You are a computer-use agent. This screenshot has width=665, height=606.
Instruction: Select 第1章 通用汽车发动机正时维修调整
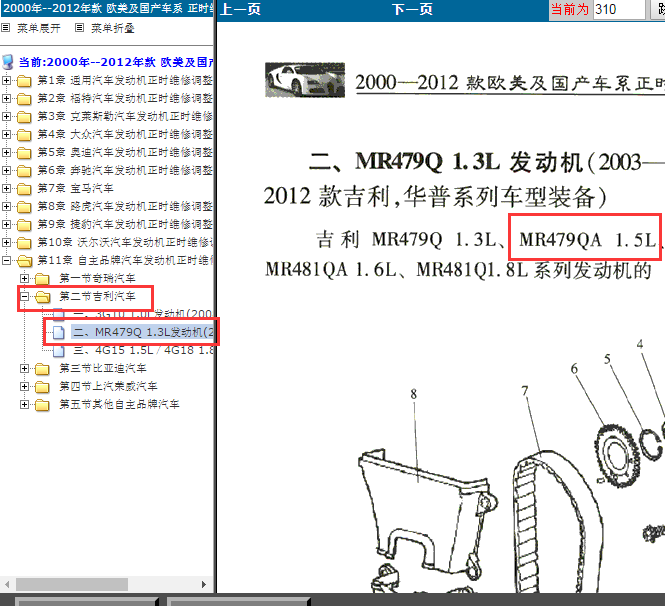125,80
